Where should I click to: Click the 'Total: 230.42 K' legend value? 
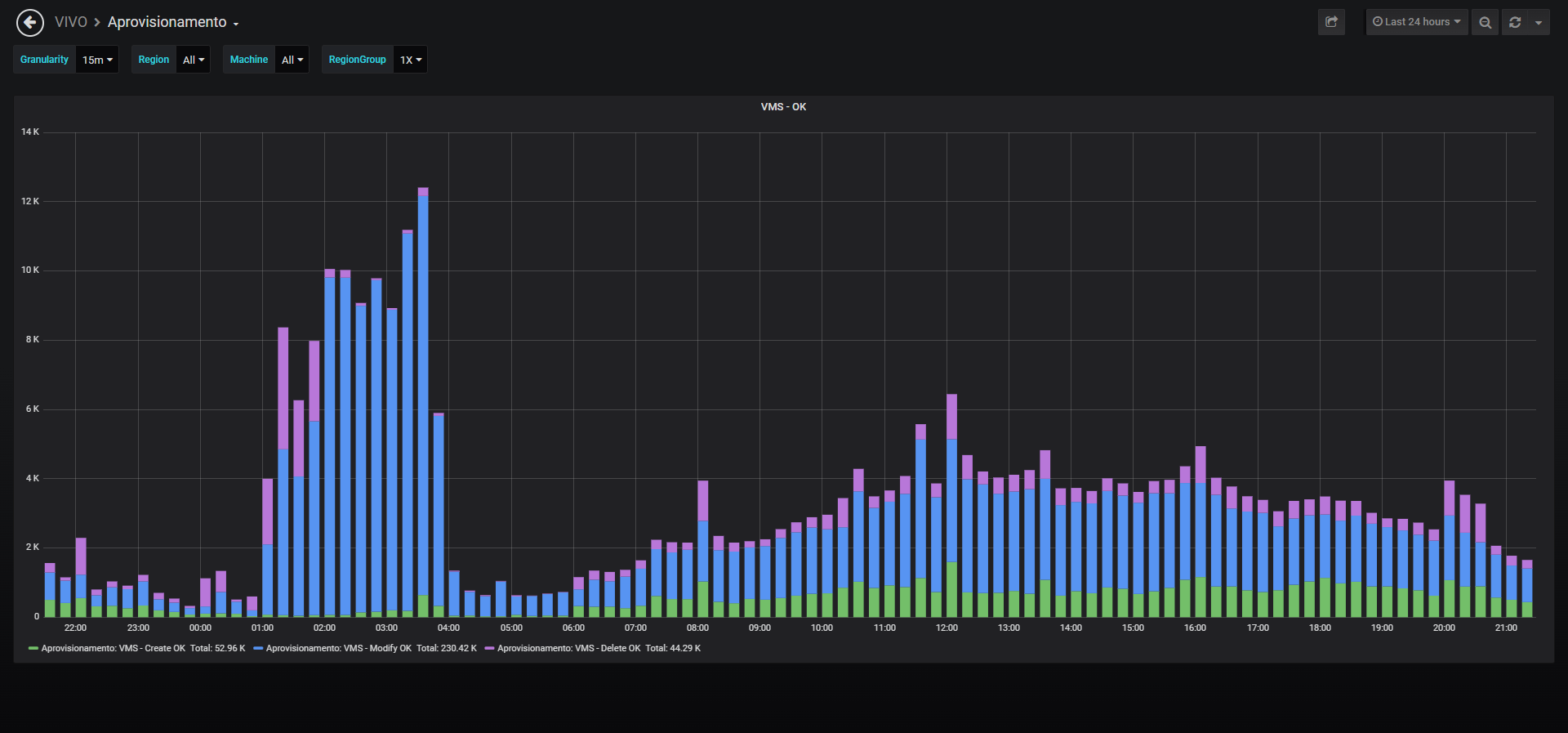point(447,649)
